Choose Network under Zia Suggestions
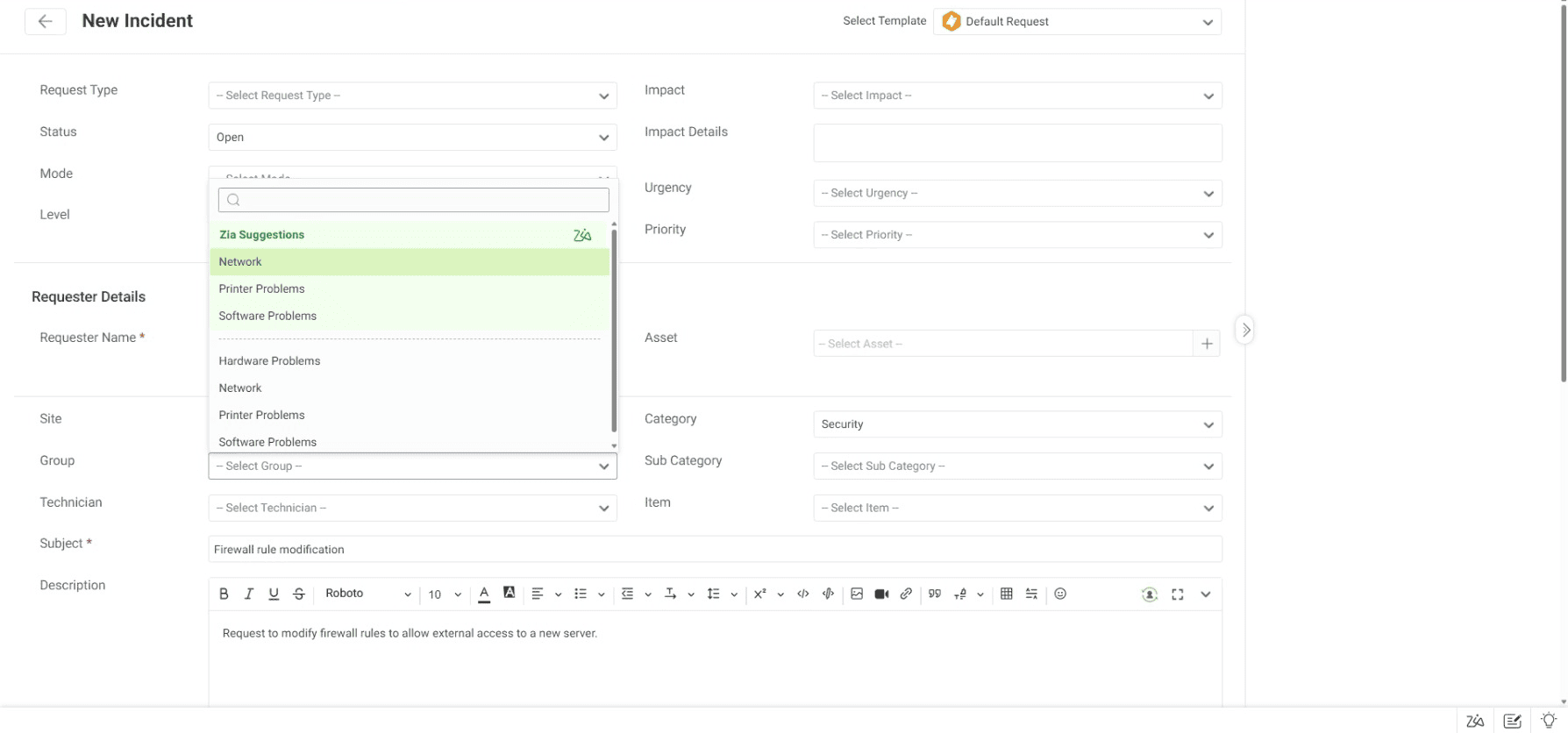Image resolution: width=1568 pixels, height=733 pixels. (x=240, y=262)
